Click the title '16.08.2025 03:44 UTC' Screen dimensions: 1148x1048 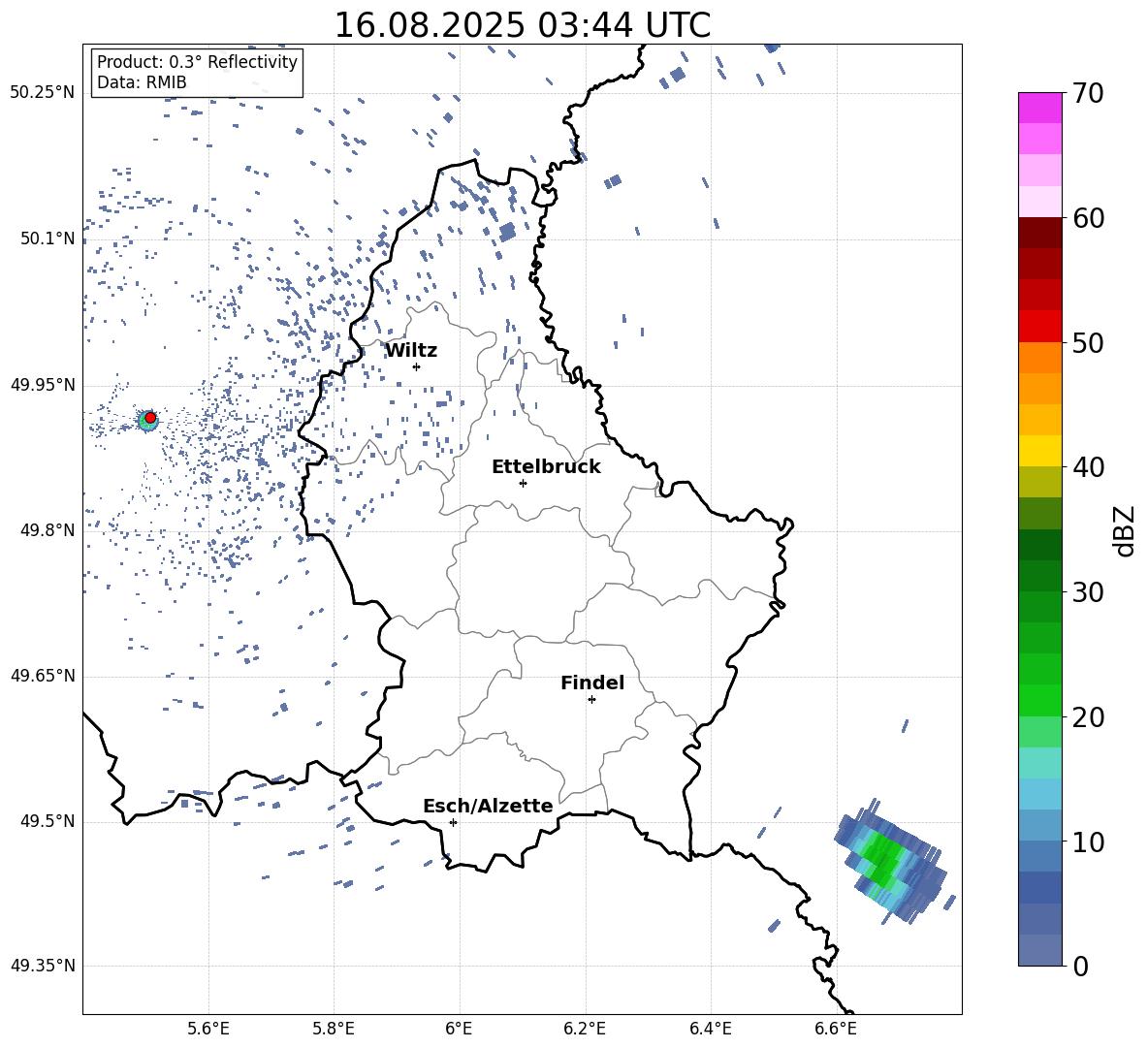tap(522, 25)
